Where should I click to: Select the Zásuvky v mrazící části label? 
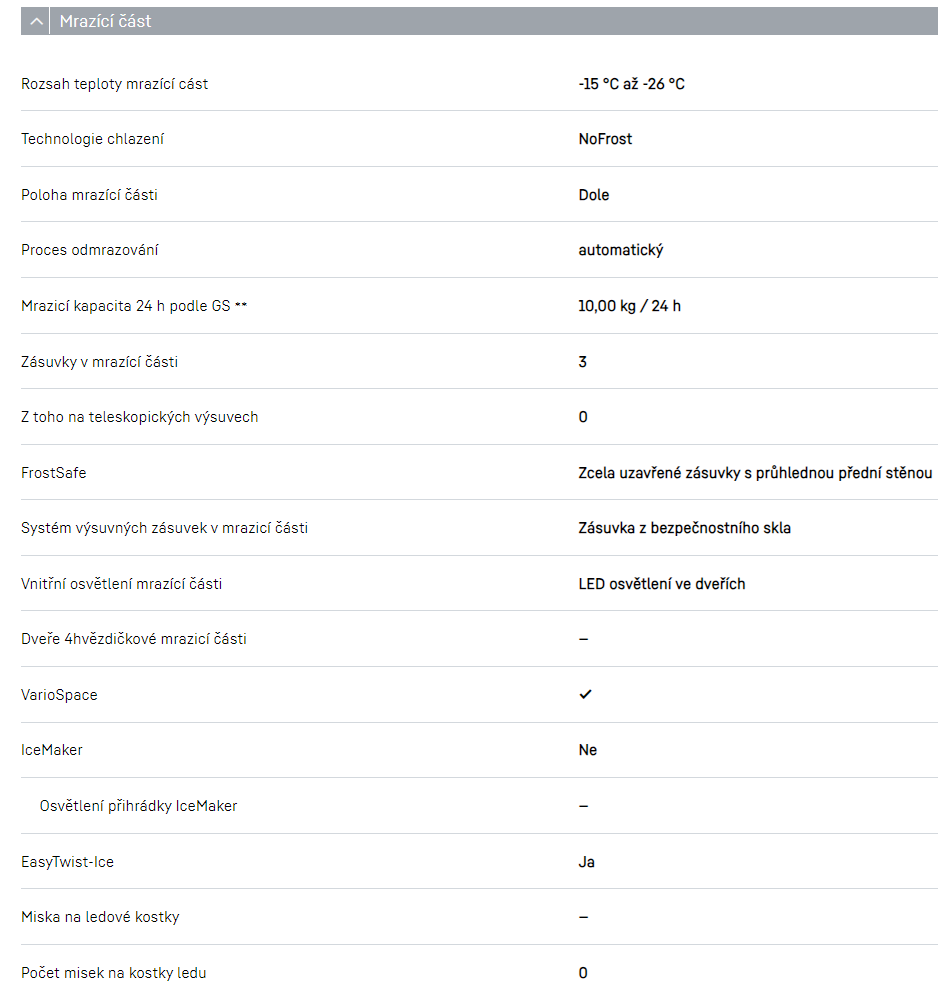coord(100,362)
